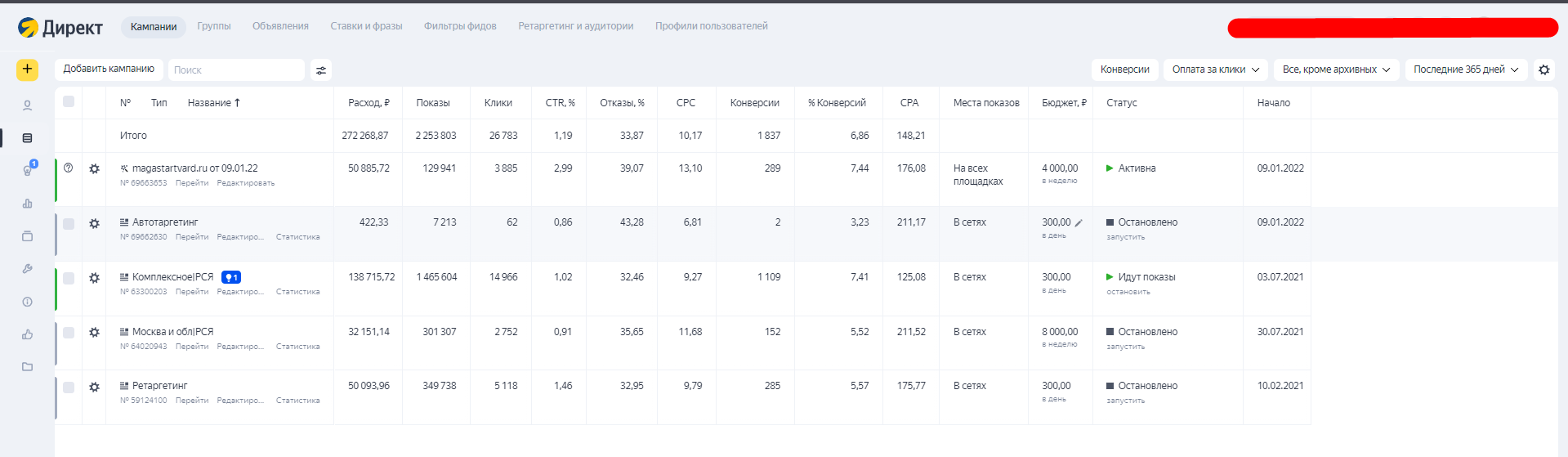The width and height of the screenshot is (1568, 457).
Task: Toggle the select-all campaigns checkbox
Action: [69, 102]
